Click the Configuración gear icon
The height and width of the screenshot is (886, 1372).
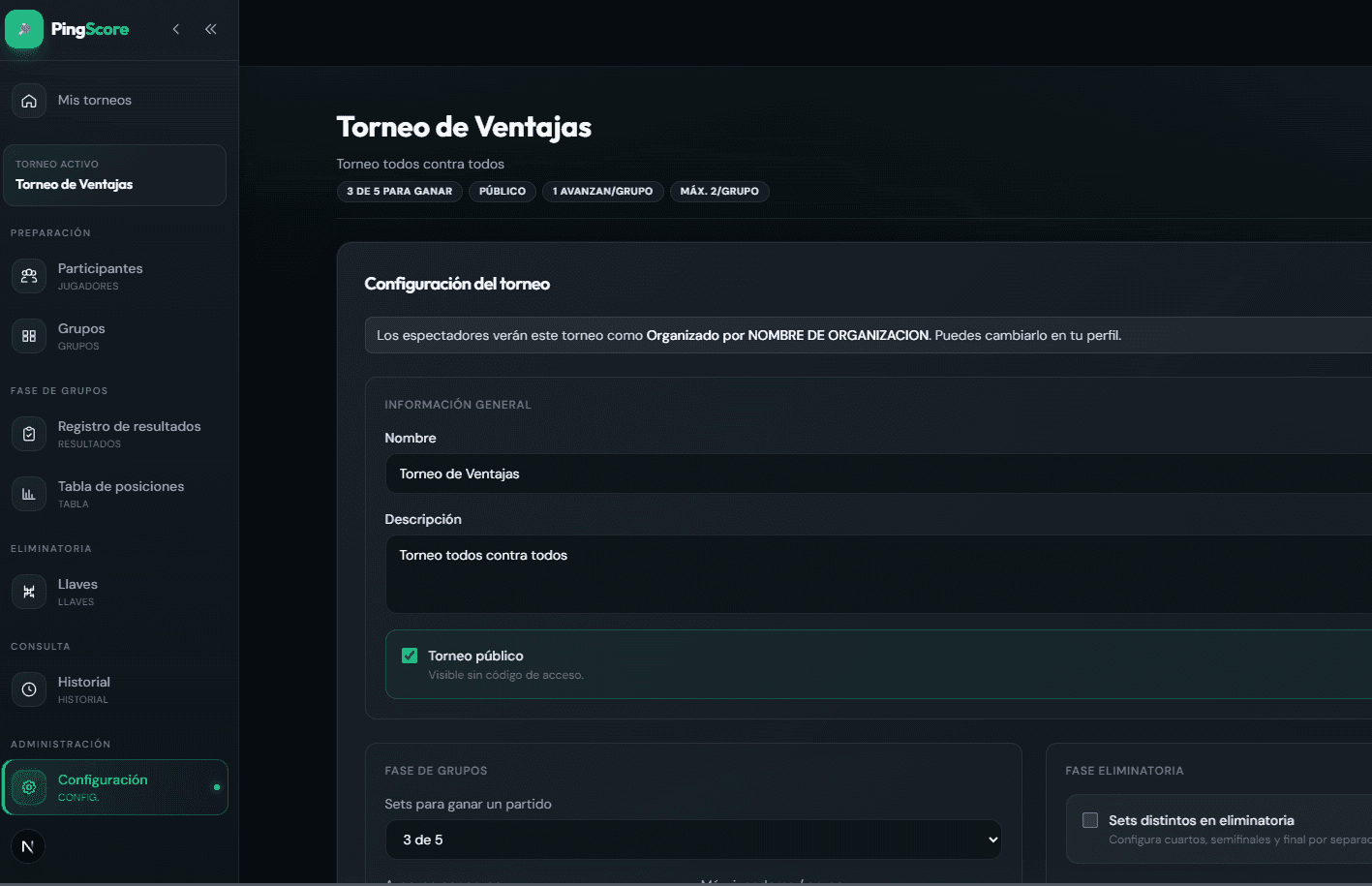(x=29, y=787)
